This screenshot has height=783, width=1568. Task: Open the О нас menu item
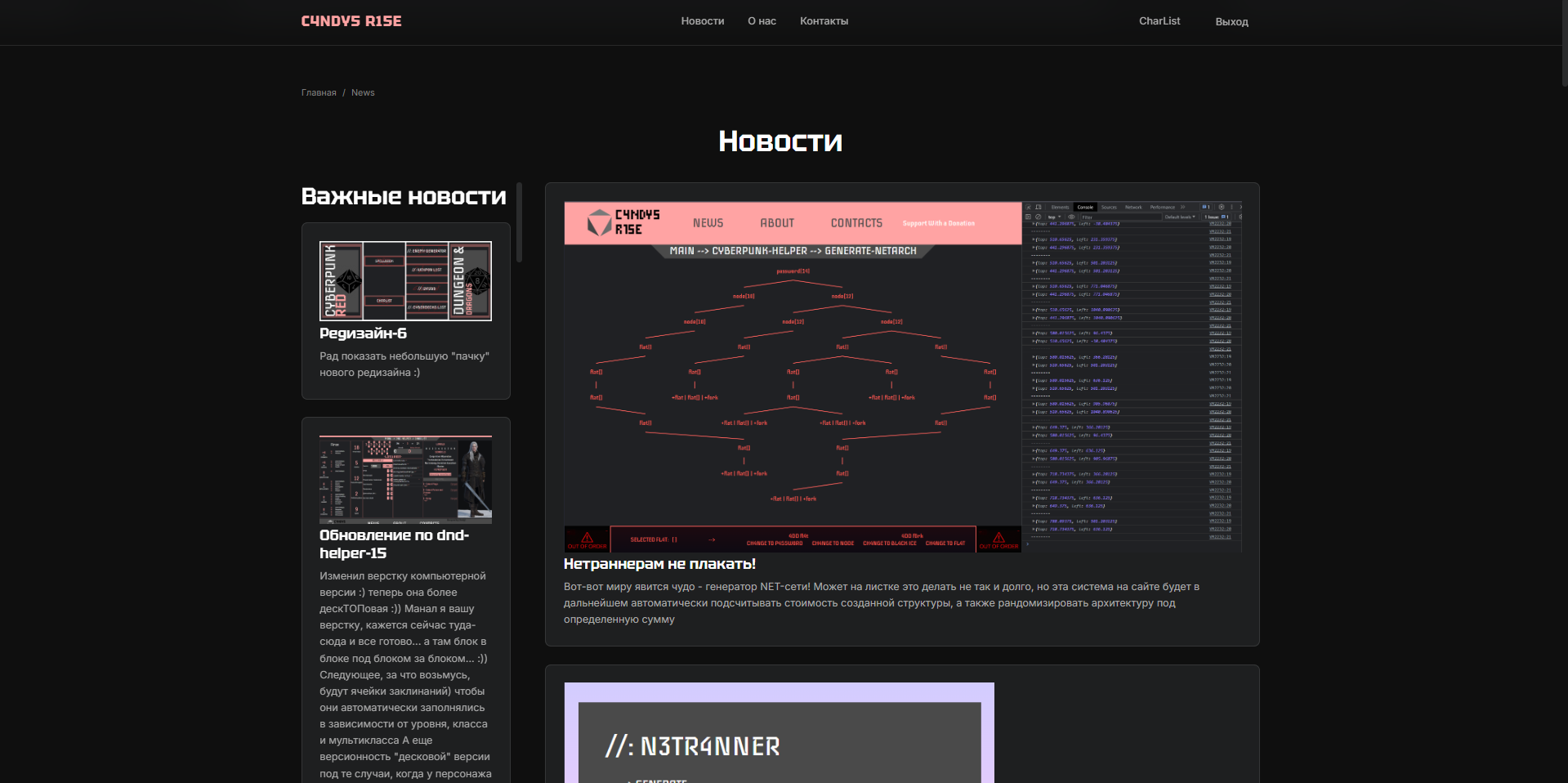pos(762,21)
